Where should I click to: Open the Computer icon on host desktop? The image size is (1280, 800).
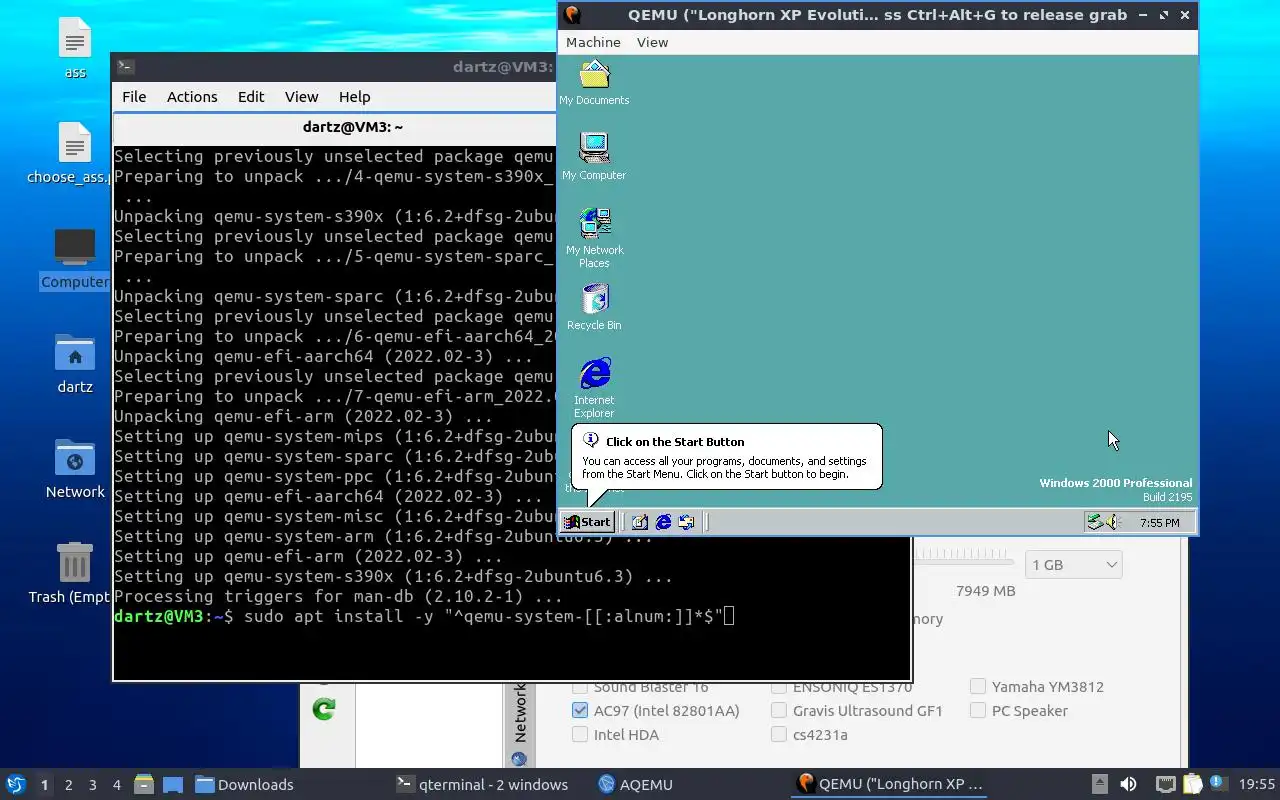point(75,258)
